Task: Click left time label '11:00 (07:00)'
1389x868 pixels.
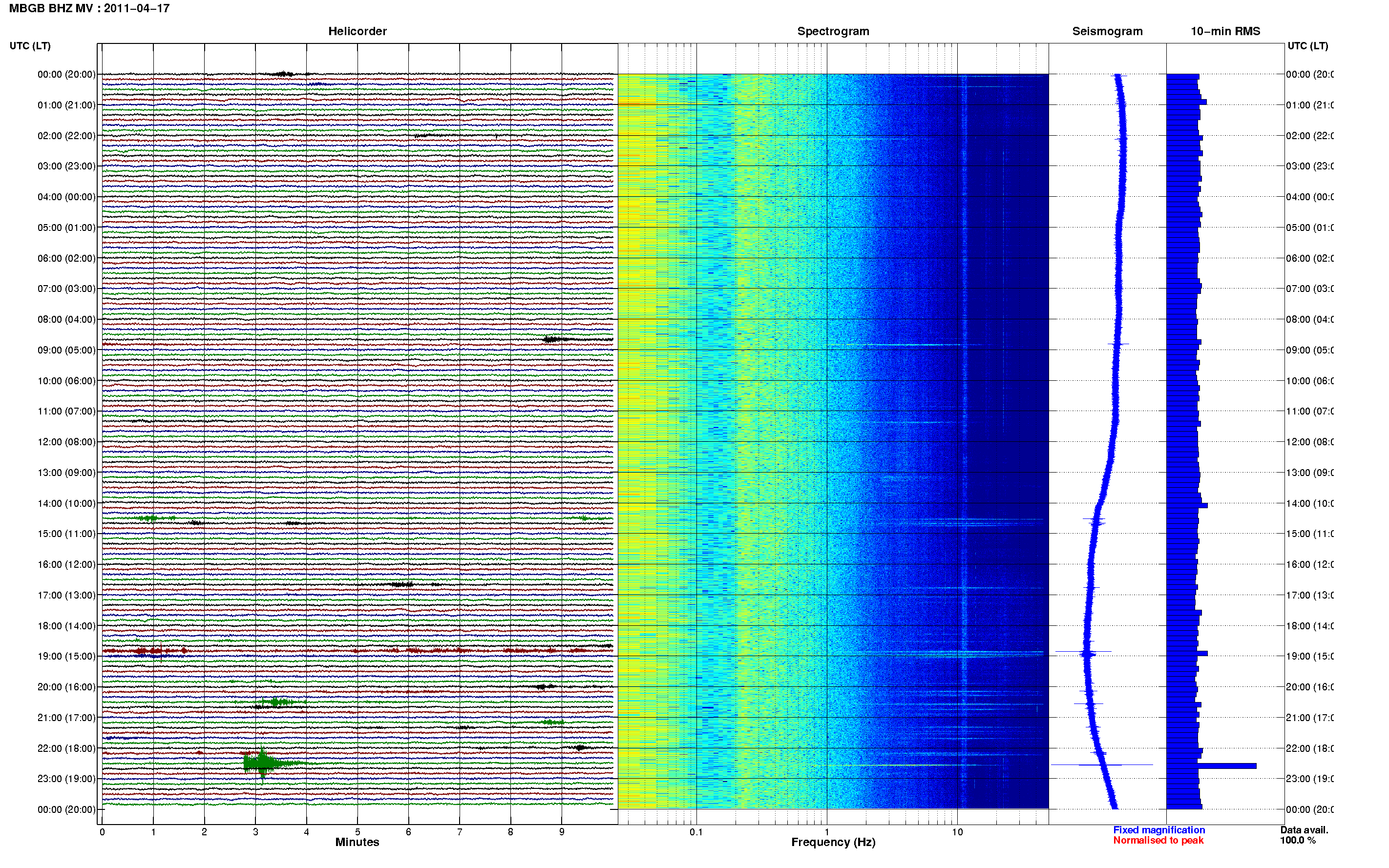Action: click(x=66, y=411)
